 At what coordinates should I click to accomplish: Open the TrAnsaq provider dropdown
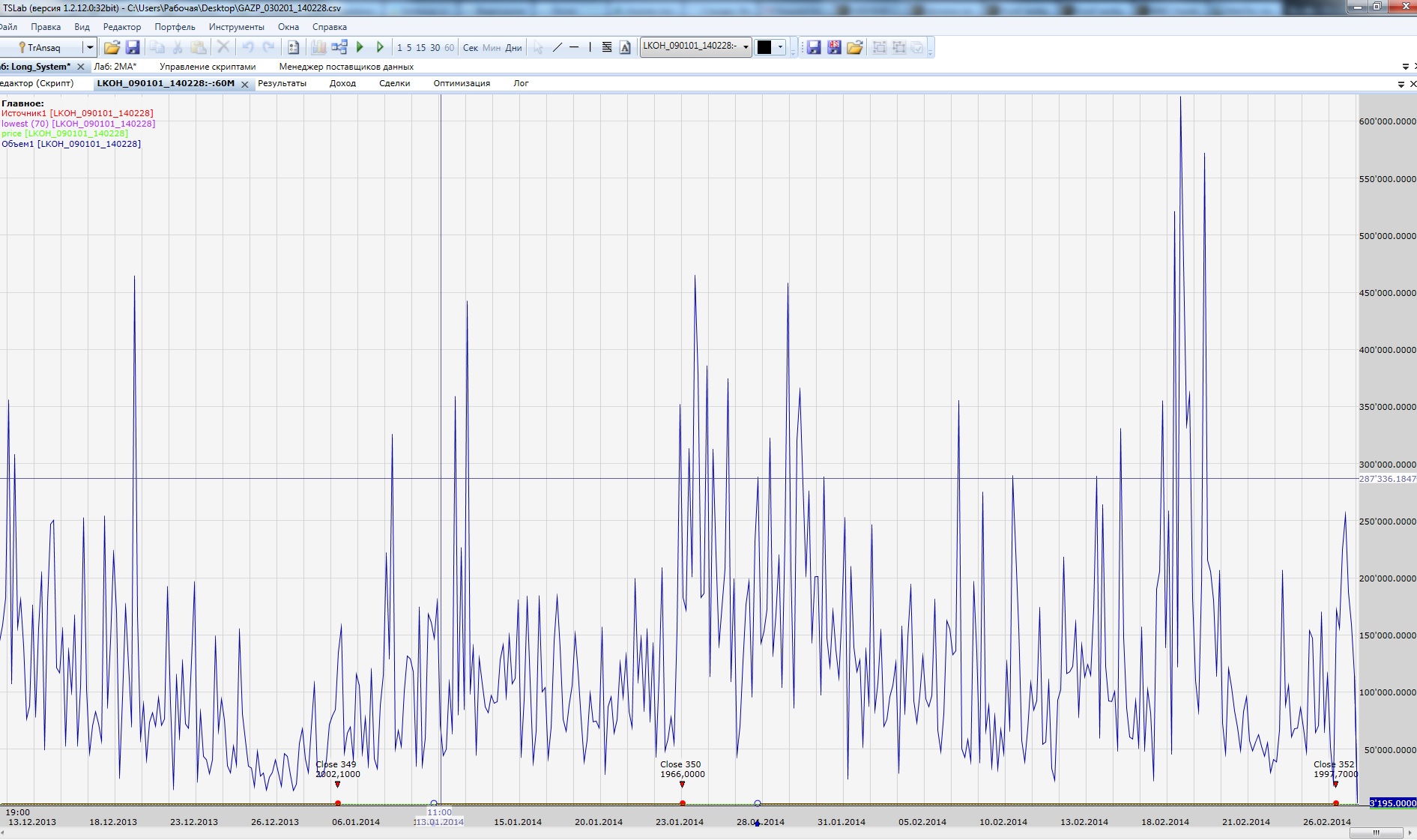click(90, 47)
